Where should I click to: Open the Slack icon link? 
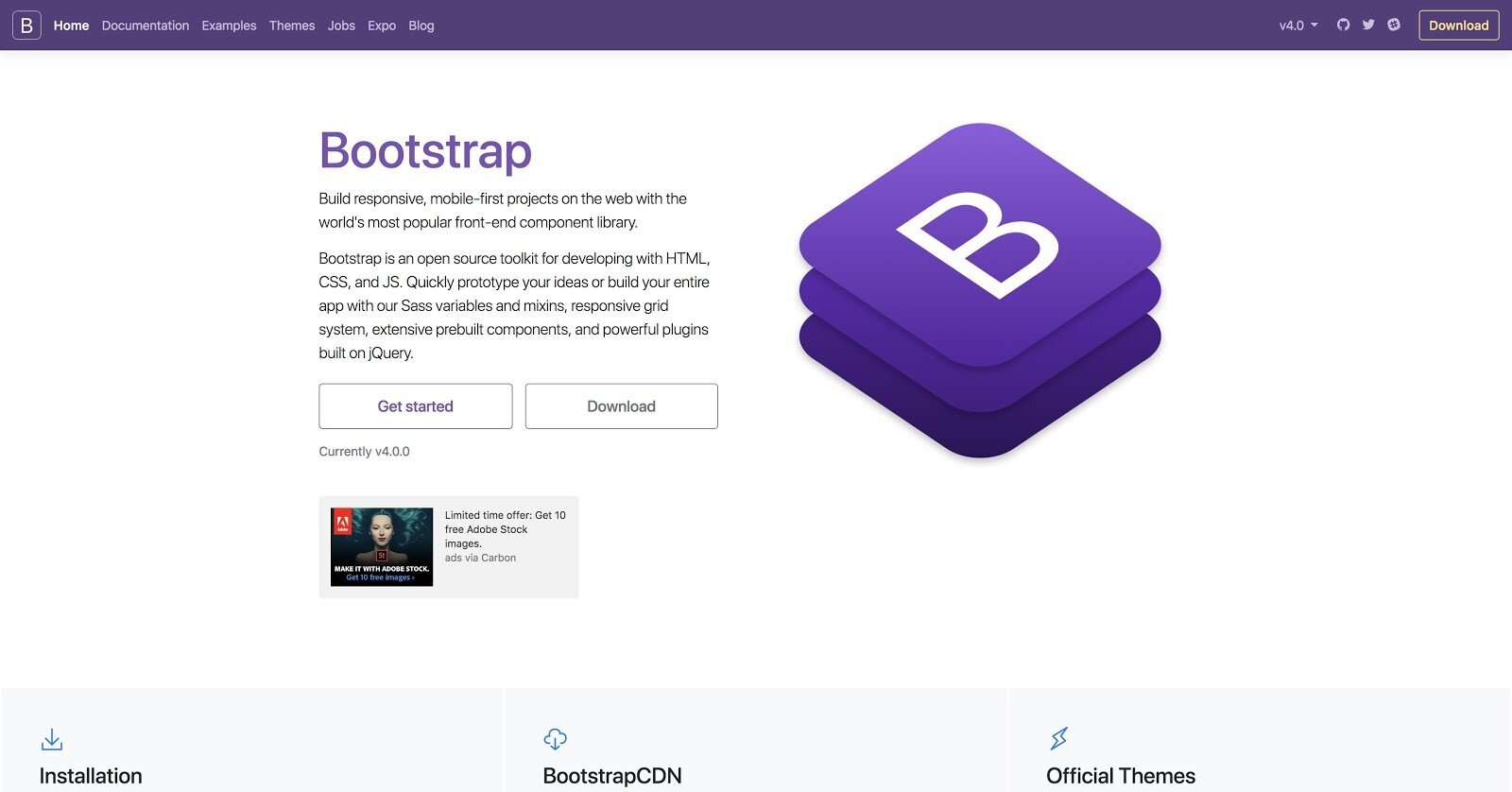pyautogui.click(x=1394, y=25)
